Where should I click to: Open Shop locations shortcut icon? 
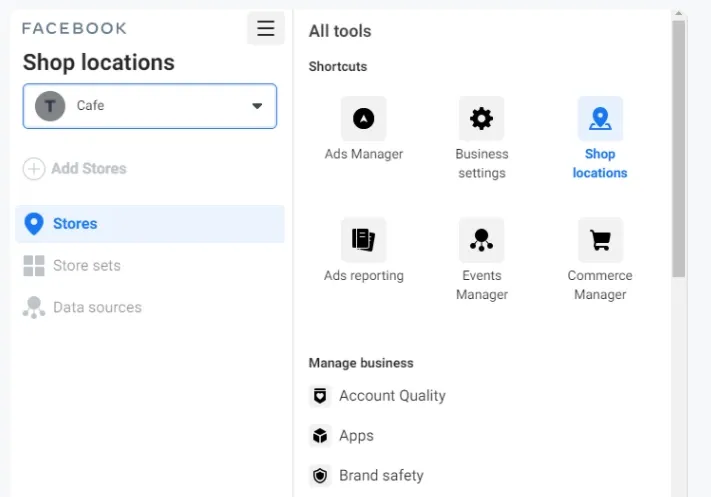[600, 119]
